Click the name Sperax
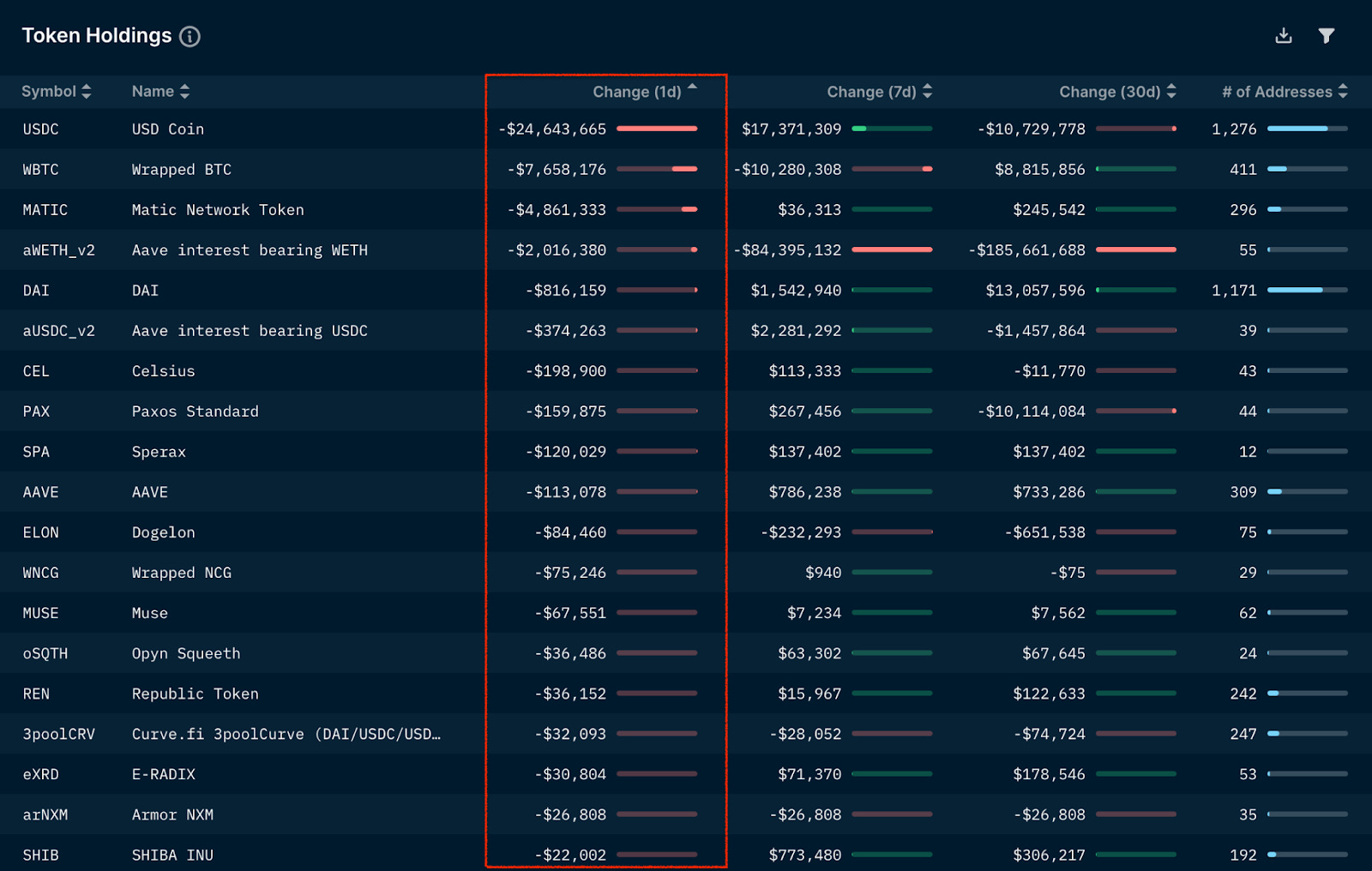Image resolution: width=1372 pixels, height=871 pixels. (x=159, y=452)
